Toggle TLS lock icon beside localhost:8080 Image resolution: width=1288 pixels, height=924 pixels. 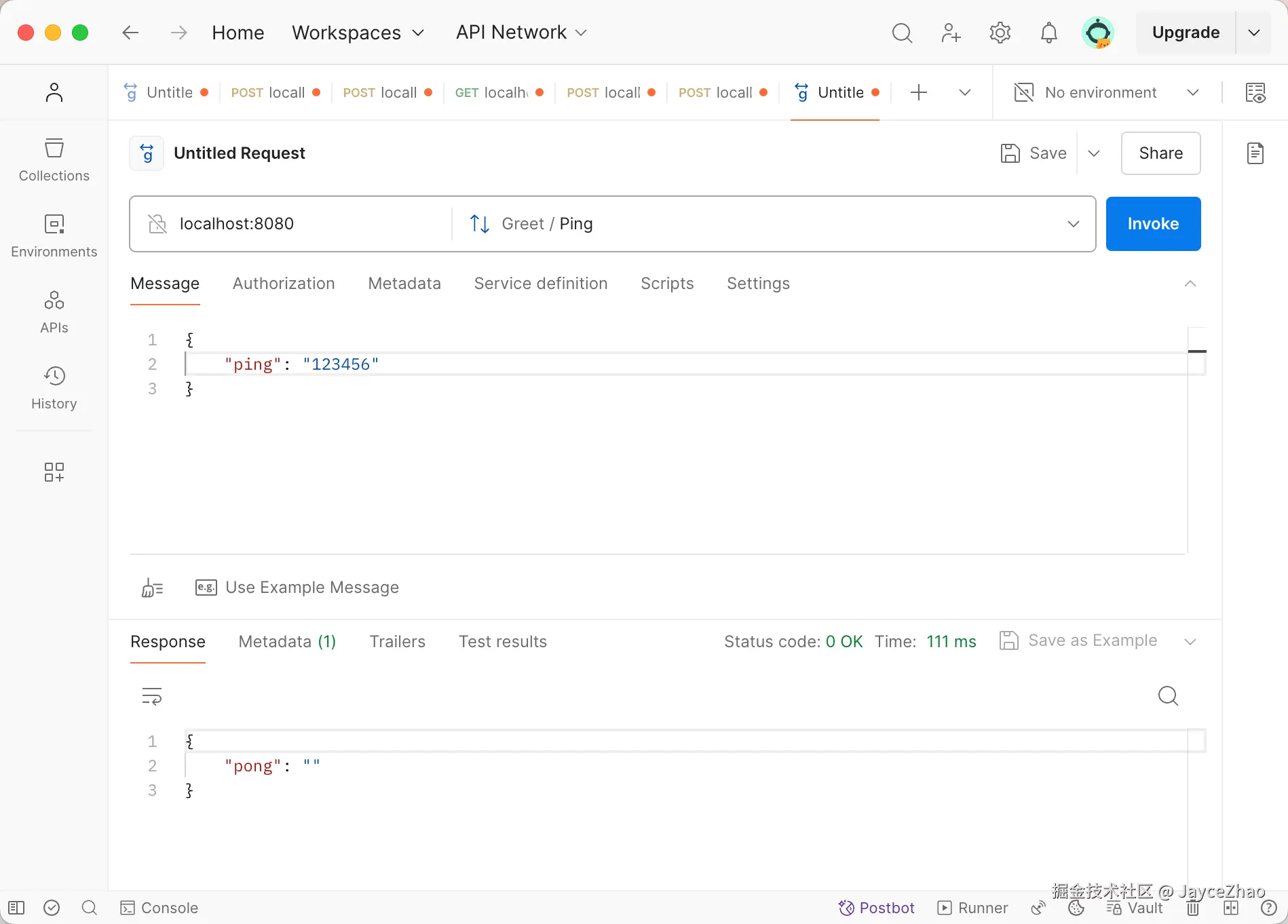pyautogui.click(x=157, y=224)
